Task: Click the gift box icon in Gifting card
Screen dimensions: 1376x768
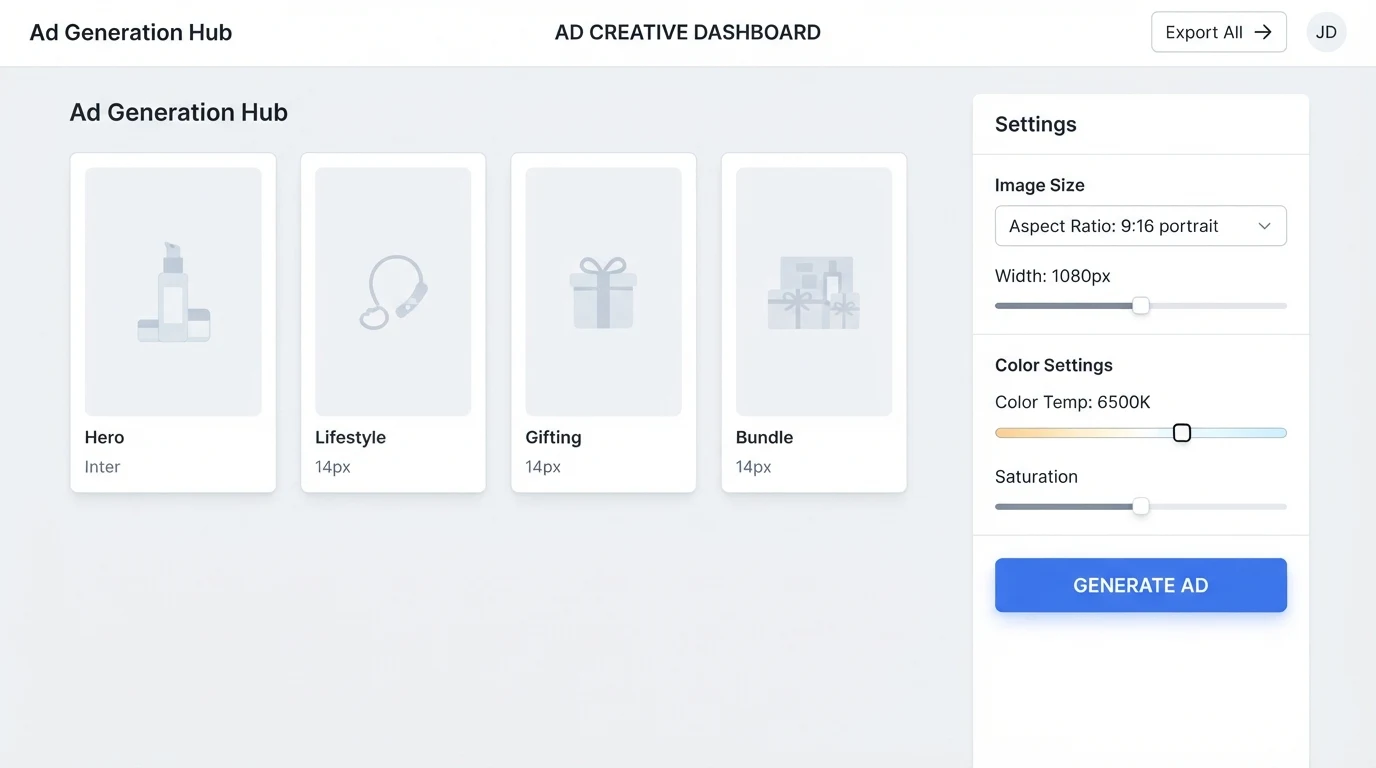Action: pos(603,293)
